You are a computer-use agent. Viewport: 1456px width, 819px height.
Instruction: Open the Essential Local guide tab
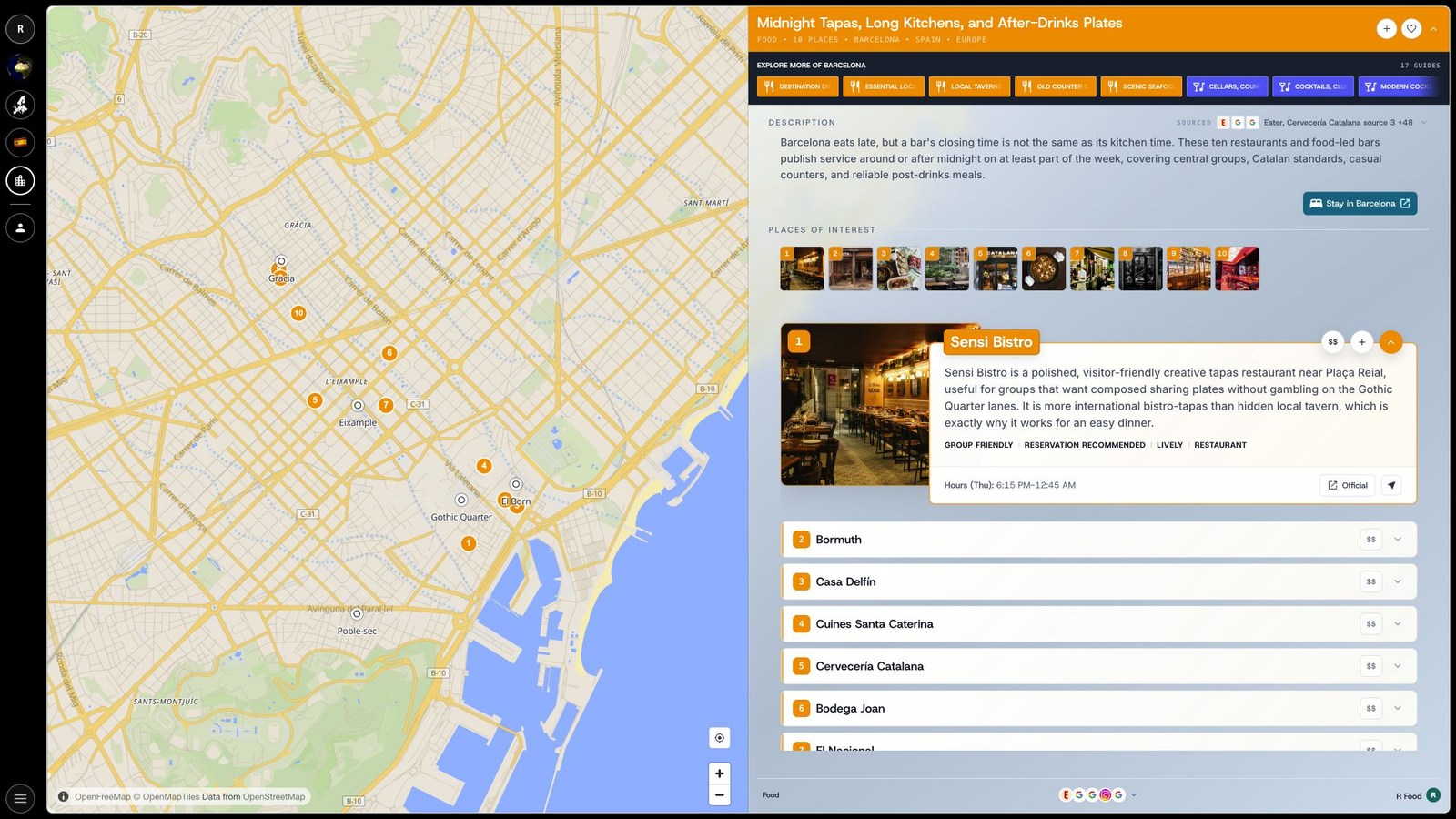tap(883, 86)
